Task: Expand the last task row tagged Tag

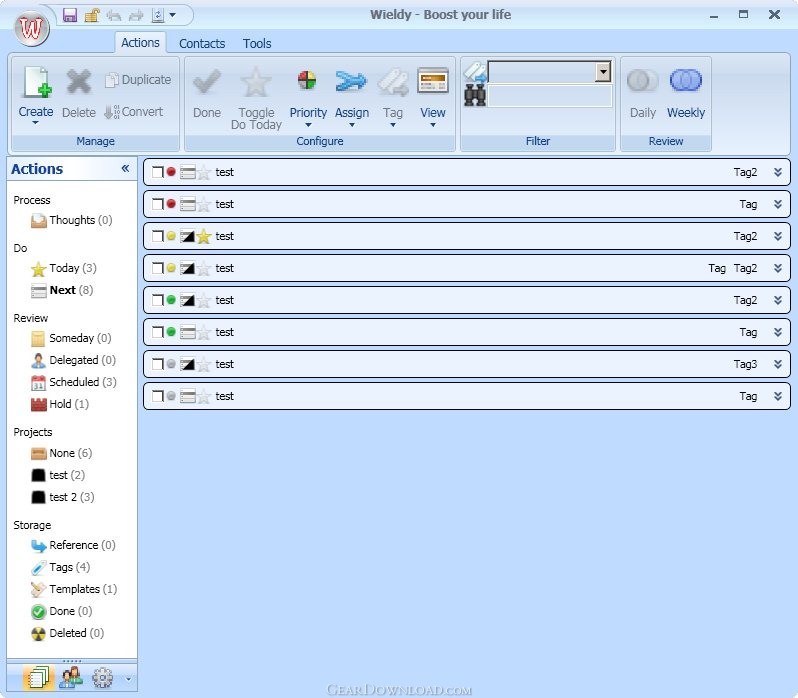Action: [778, 396]
